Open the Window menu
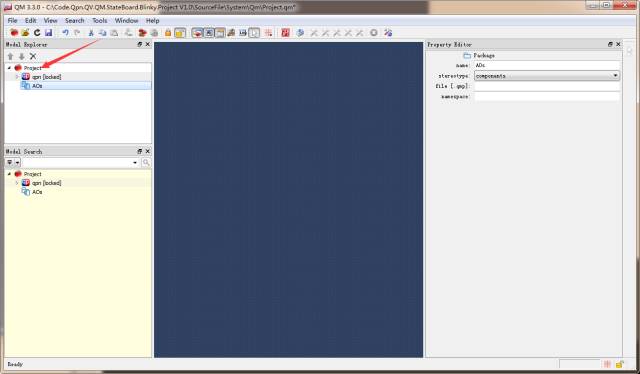This screenshot has width=640, height=374. tap(127, 20)
